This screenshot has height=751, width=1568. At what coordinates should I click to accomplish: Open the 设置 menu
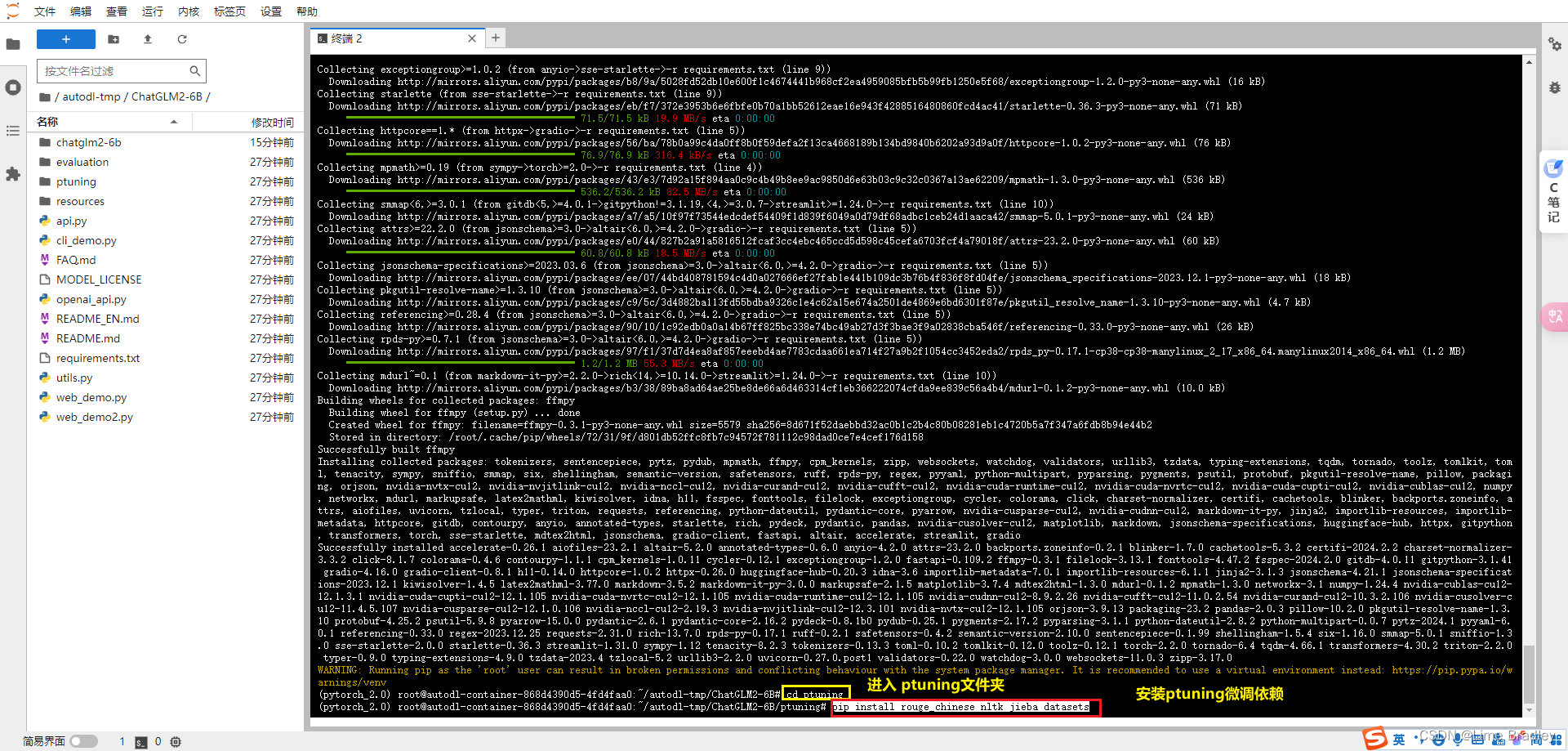271,11
